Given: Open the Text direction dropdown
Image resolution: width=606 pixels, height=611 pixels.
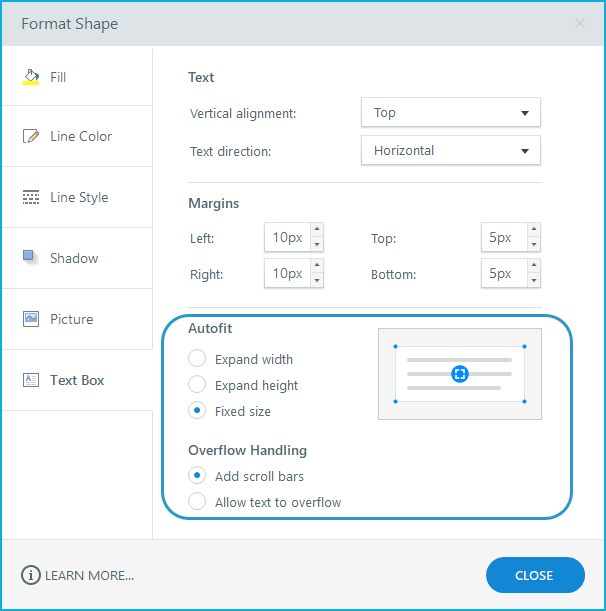Looking at the screenshot, I should [451, 150].
